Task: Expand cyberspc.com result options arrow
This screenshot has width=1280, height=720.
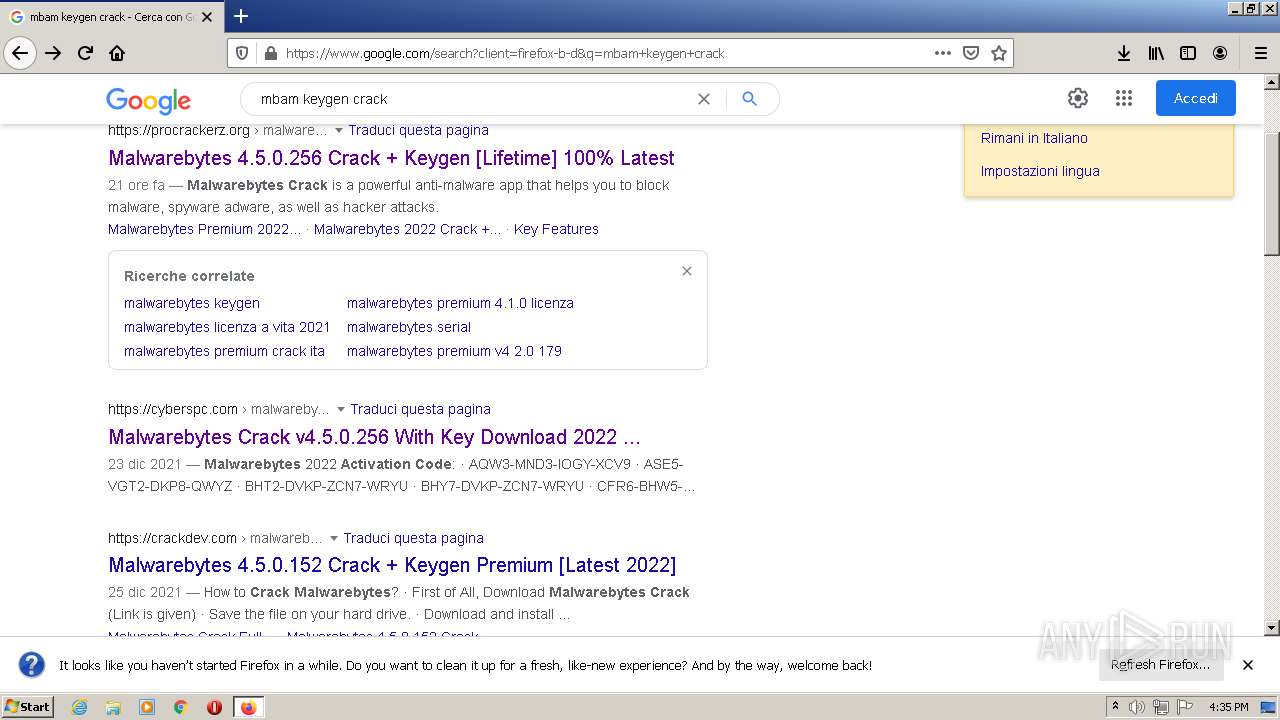Action: [340, 410]
